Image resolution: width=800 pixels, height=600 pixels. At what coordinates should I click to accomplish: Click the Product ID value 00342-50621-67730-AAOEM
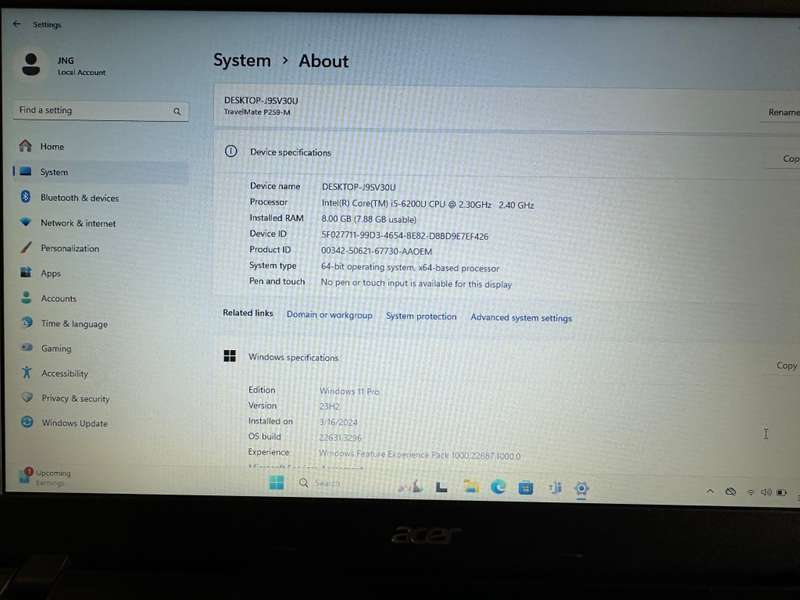(x=377, y=252)
